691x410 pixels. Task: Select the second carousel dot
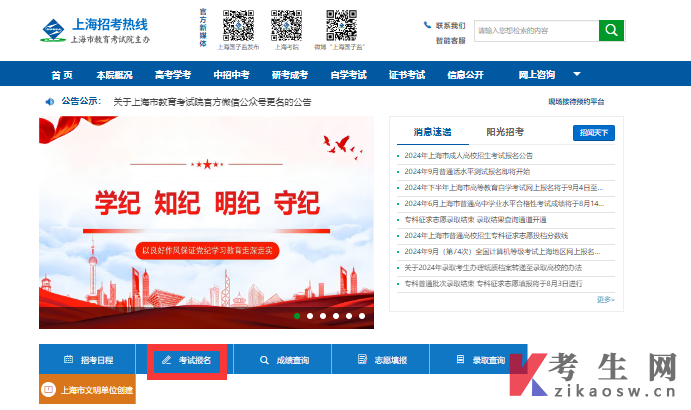coord(310,316)
